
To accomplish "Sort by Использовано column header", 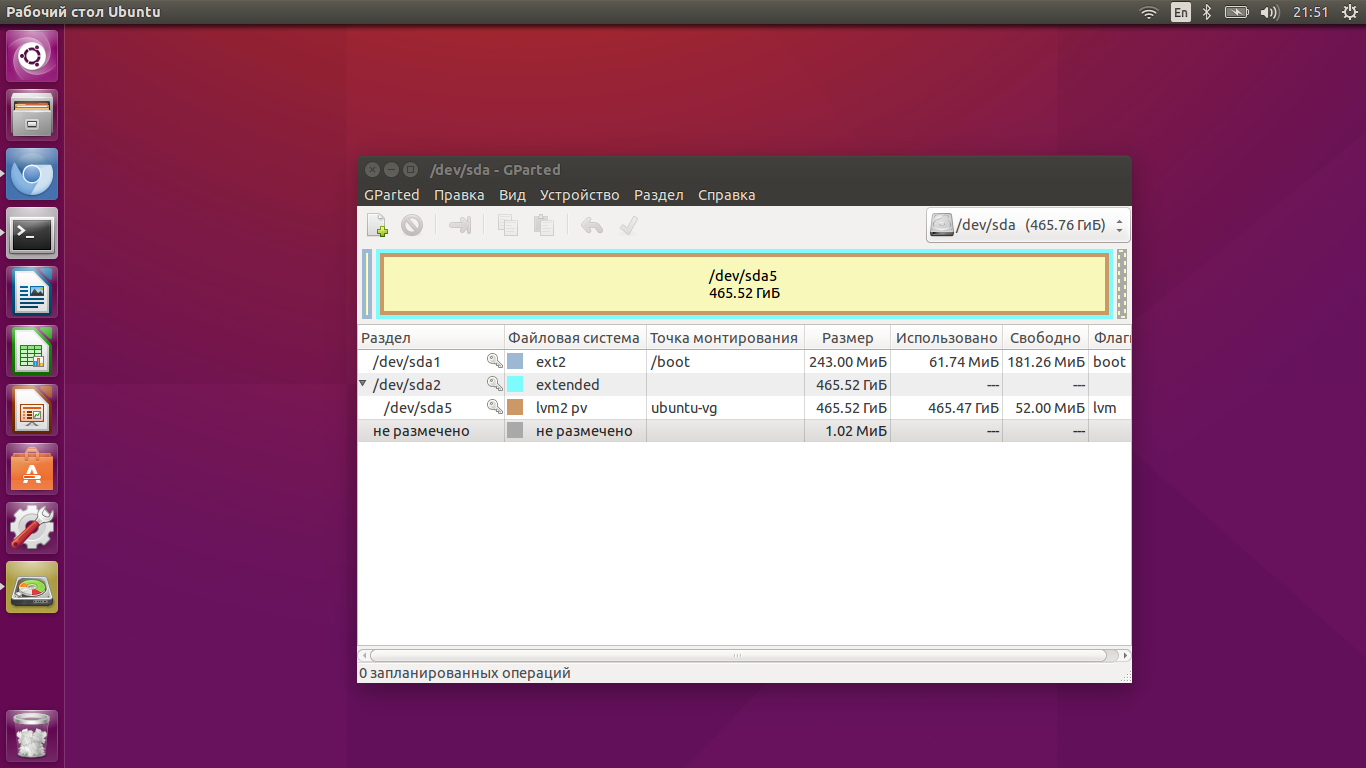I will coord(946,338).
